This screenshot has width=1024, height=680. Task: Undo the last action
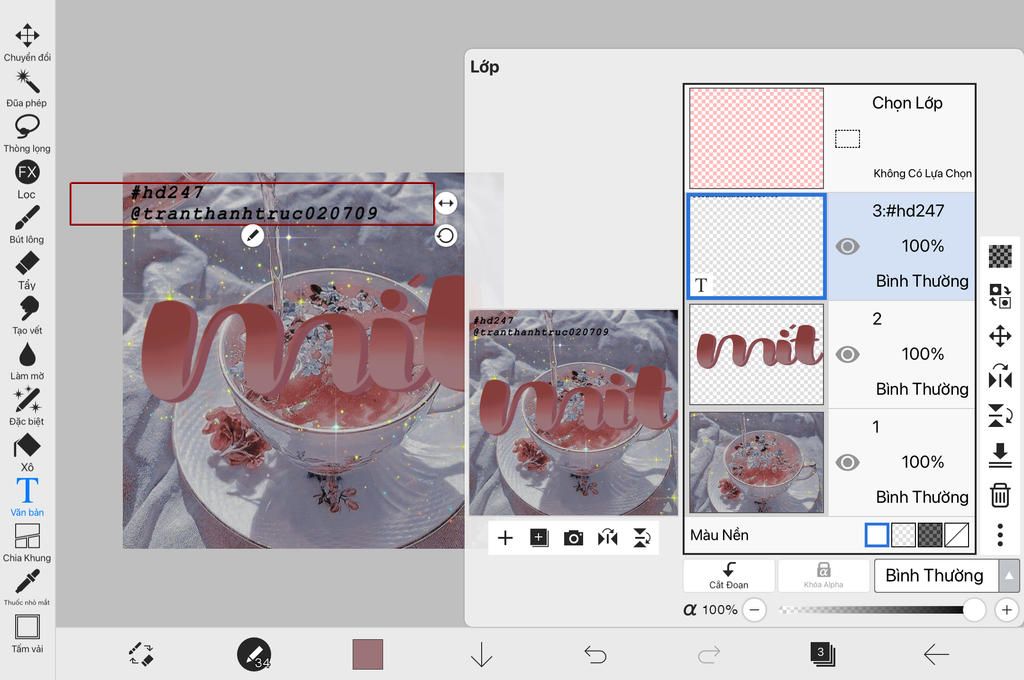pyautogui.click(x=595, y=654)
